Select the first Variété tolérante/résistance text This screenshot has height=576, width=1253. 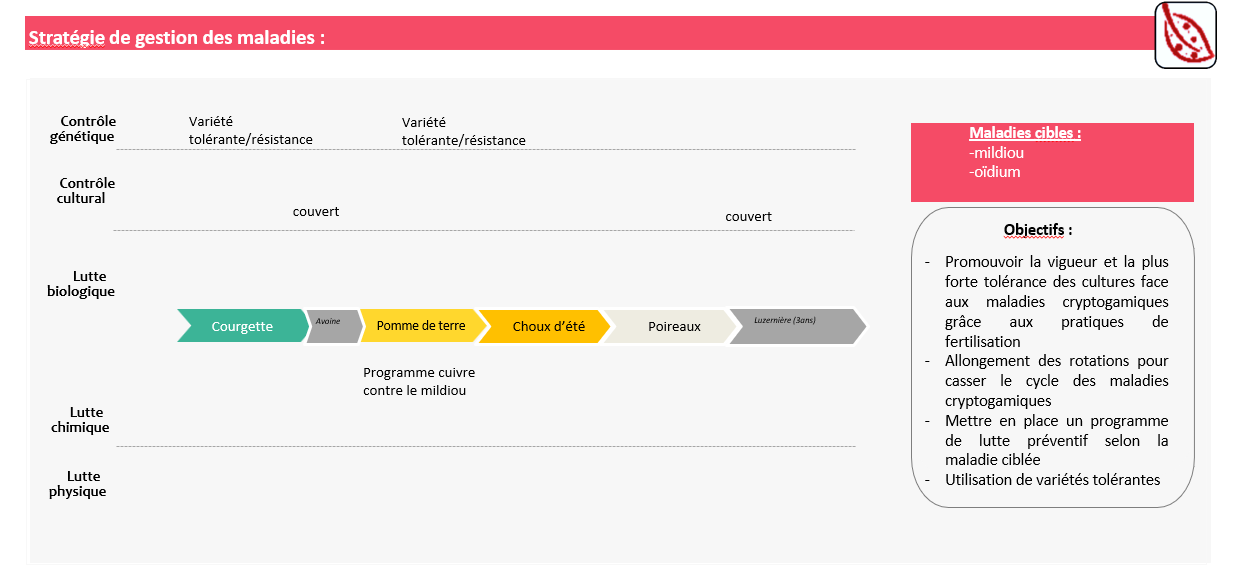pyautogui.click(x=251, y=130)
